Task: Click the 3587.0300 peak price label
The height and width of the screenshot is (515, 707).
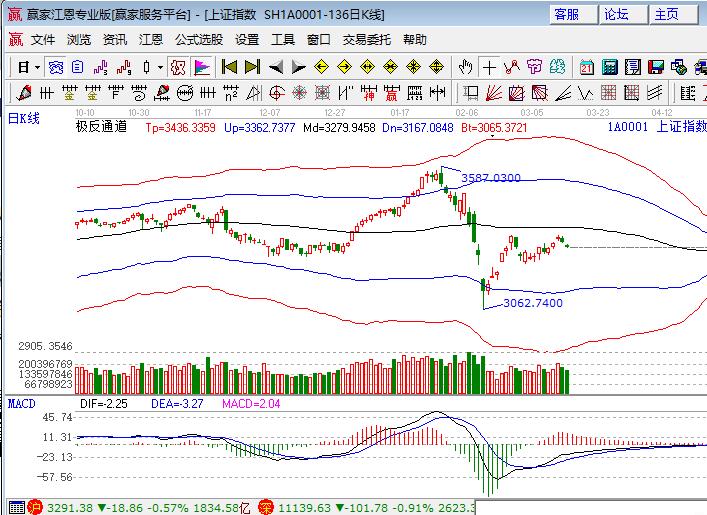Action: tap(490, 178)
